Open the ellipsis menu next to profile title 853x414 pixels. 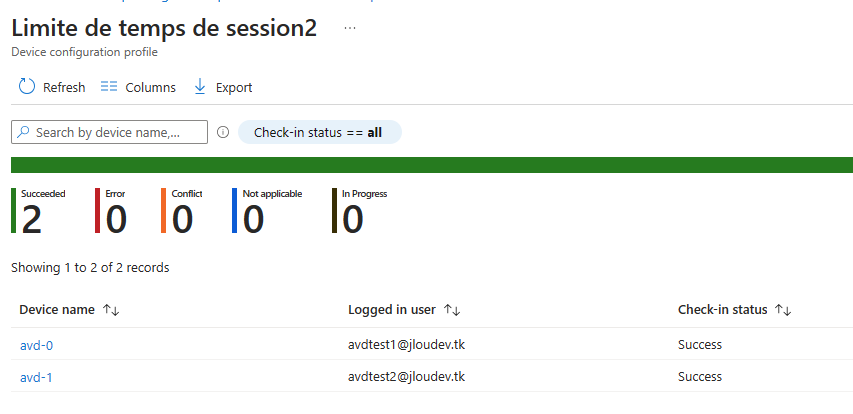[350, 28]
